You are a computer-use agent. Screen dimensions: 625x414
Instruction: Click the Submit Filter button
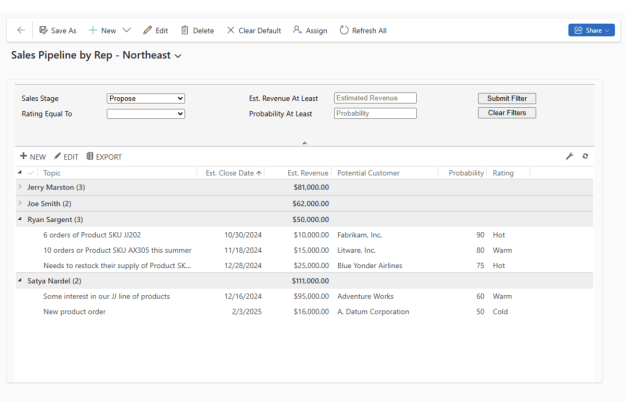pos(507,98)
